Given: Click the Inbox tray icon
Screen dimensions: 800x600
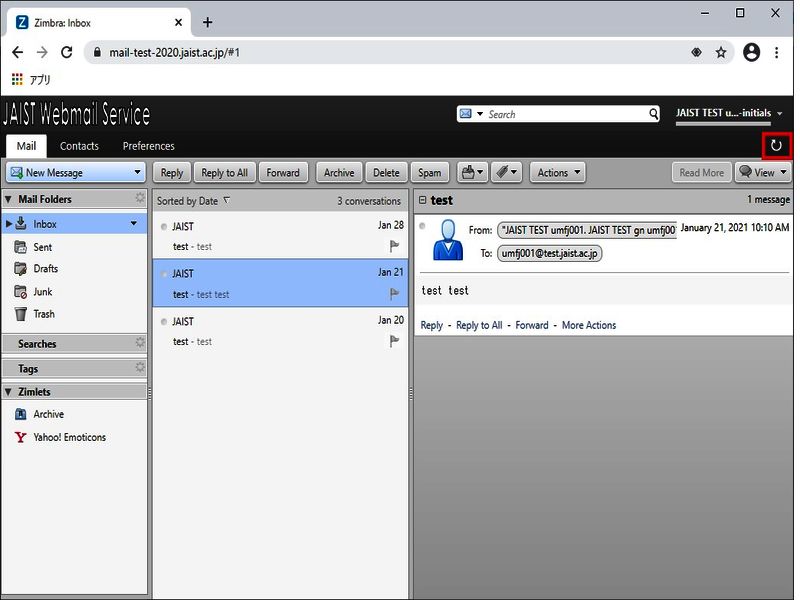Looking at the screenshot, I should [21, 223].
